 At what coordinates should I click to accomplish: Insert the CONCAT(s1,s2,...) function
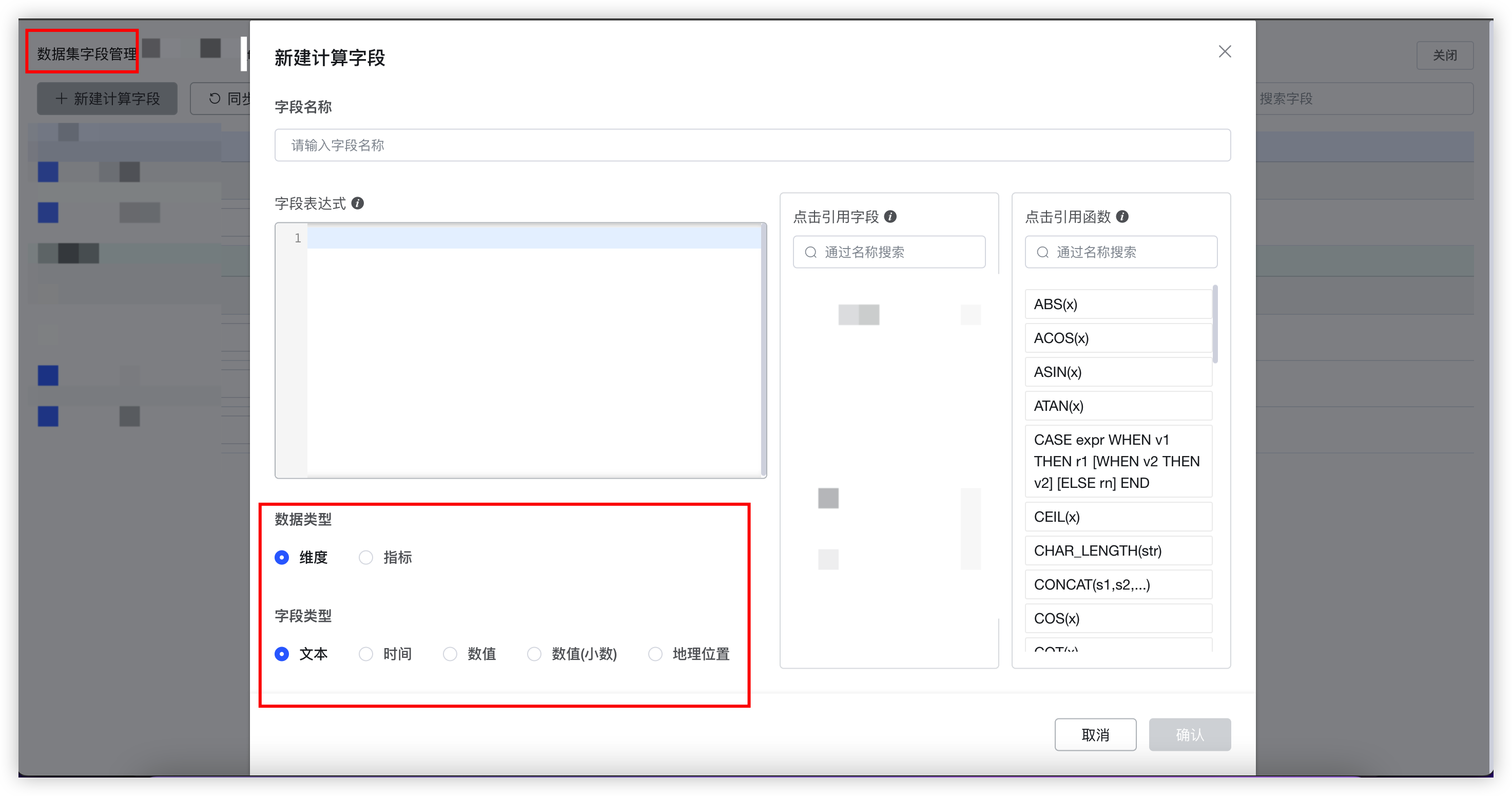click(1092, 584)
